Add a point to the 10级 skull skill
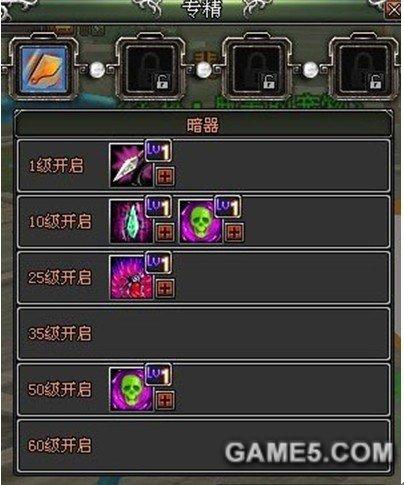Viewport: 404px width, 485px height. point(234,232)
